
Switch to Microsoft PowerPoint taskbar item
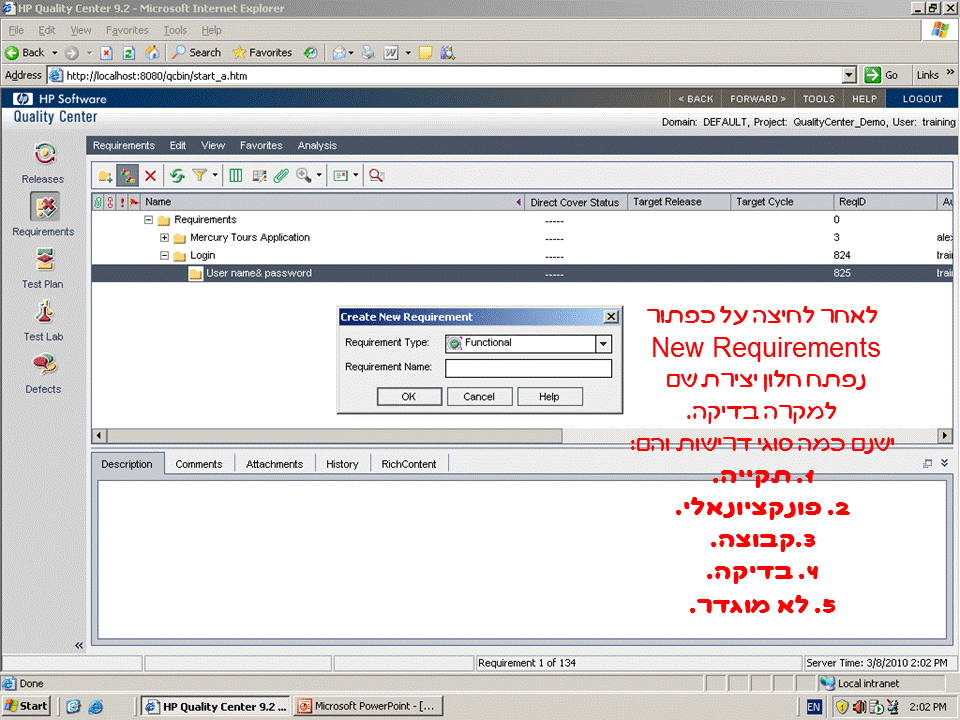[x=367, y=707]
